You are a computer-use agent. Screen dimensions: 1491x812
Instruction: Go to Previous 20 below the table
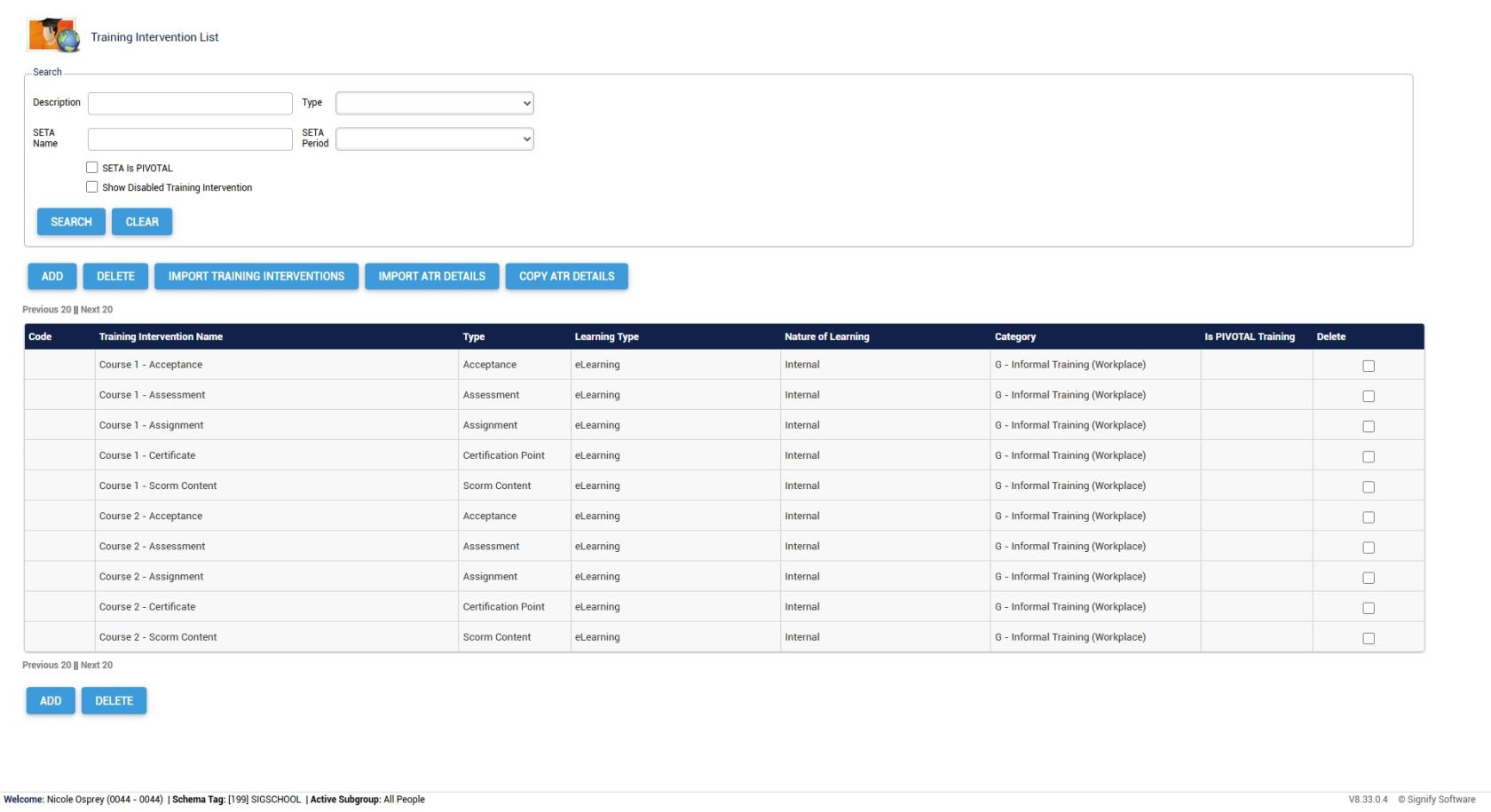pyautogui.click(x=47, y=665)
